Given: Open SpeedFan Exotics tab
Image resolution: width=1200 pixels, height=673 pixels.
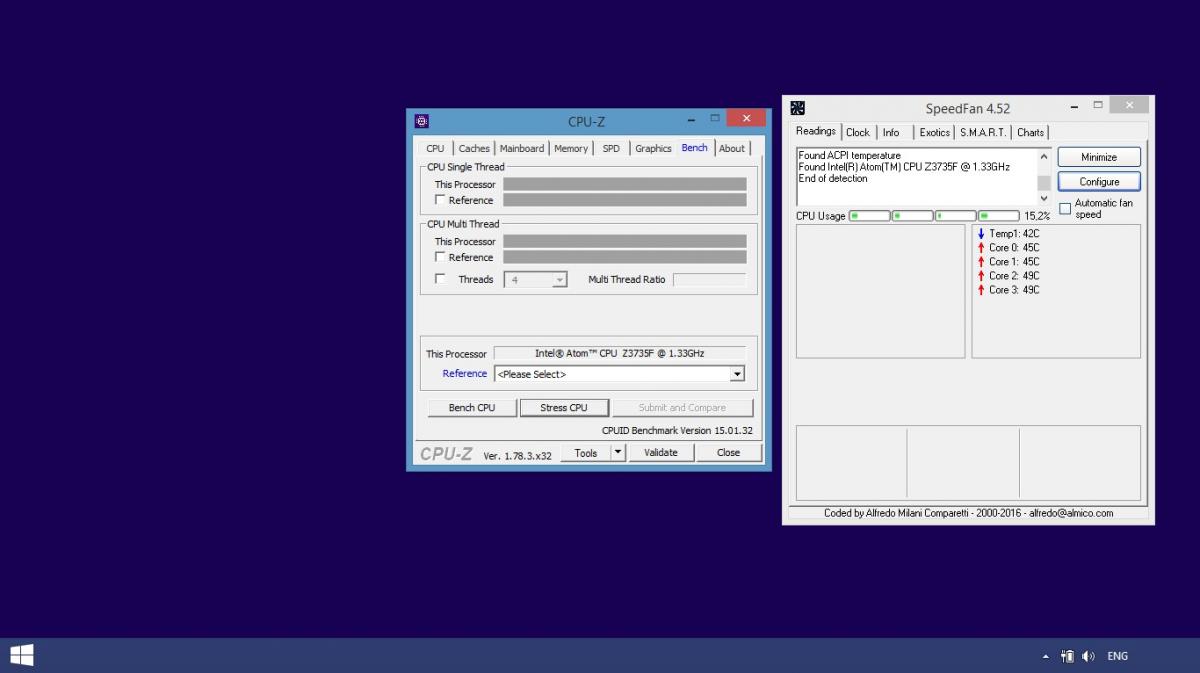Looking at the screenshot, I should click(935, 132).
